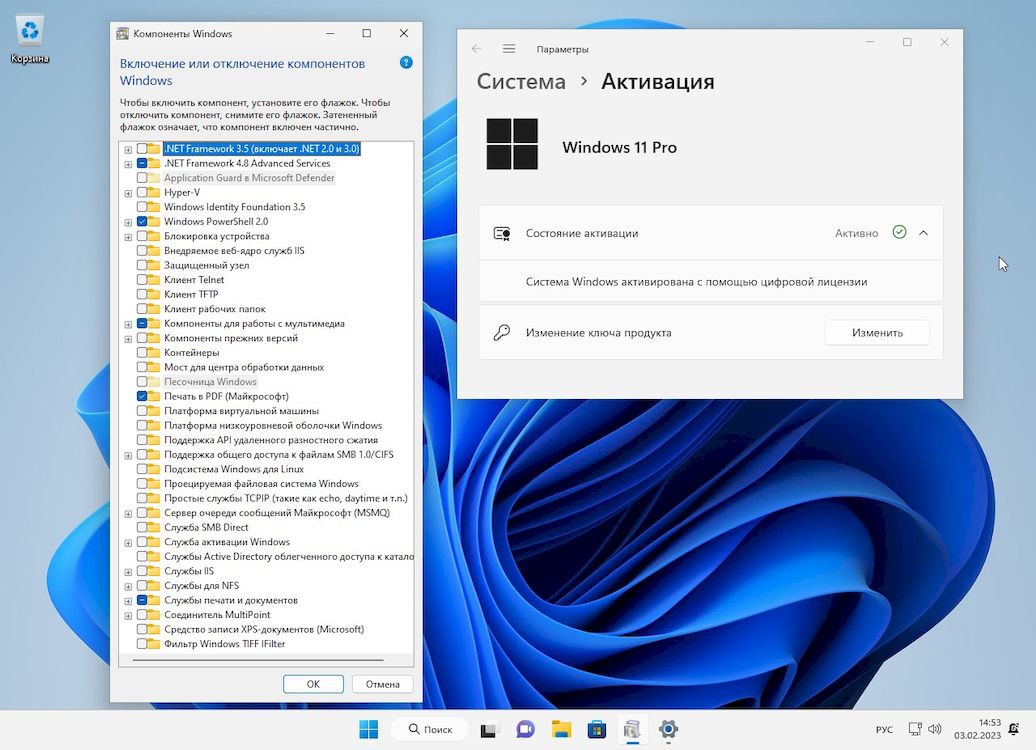This screenshot has height=750, width=1036.
Task: Click the Containers folder icon
Action: point(154,352)
